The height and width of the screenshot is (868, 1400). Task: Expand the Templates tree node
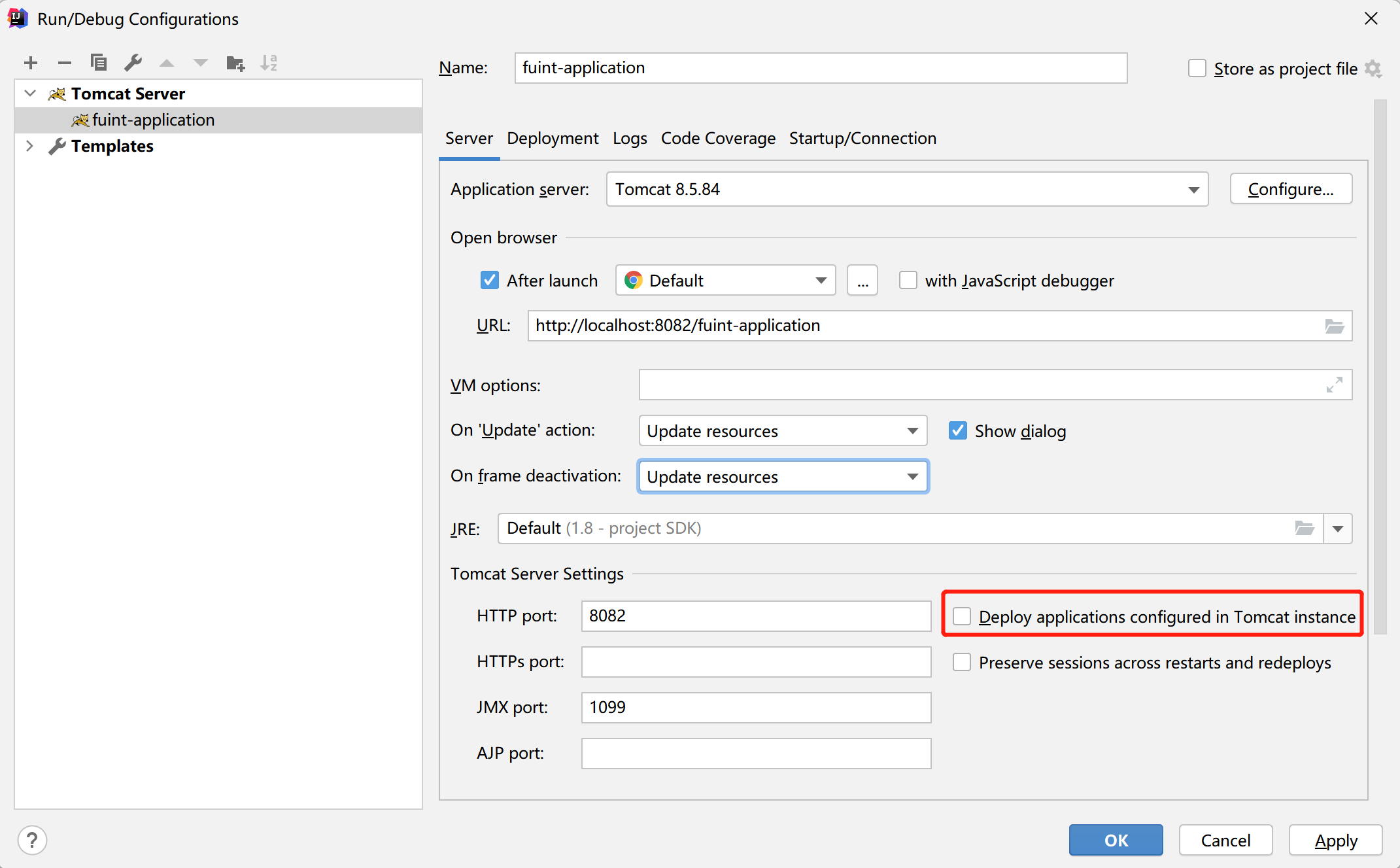pos(30,146)
